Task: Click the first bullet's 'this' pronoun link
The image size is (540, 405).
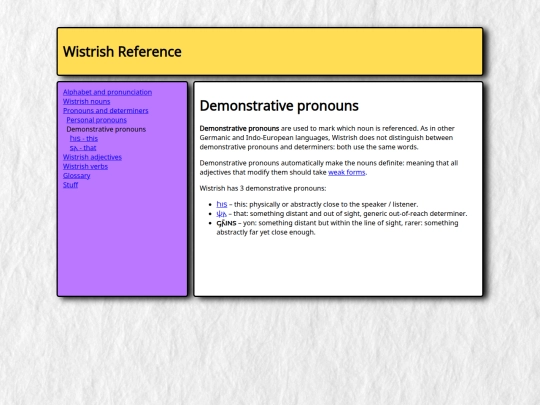Action: click(x=222, y=204)
